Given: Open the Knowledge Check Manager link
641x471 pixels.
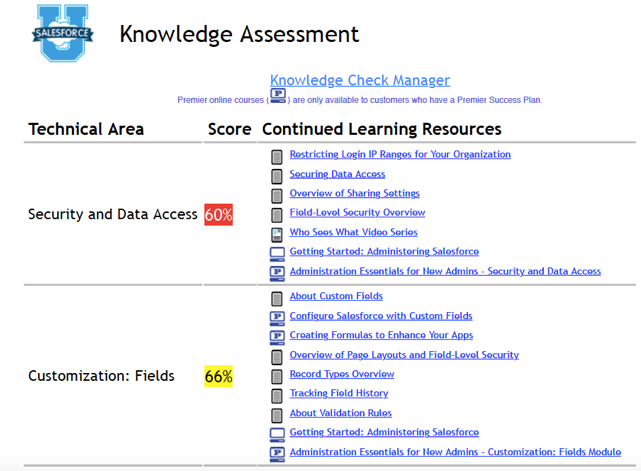Looking at the screenshot, I should [x=360, y=80].
